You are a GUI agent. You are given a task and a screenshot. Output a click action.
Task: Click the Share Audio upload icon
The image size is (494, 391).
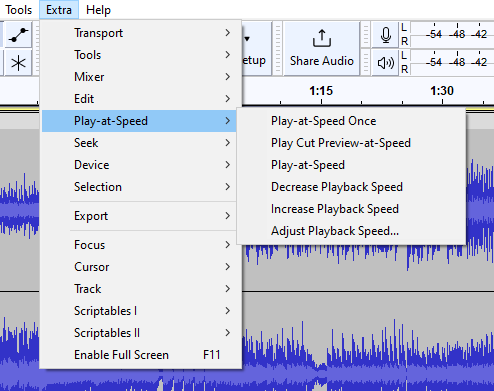(322, 38)
